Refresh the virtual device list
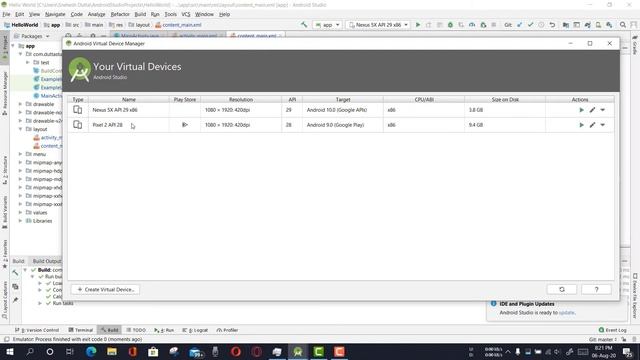 [562, 289]
